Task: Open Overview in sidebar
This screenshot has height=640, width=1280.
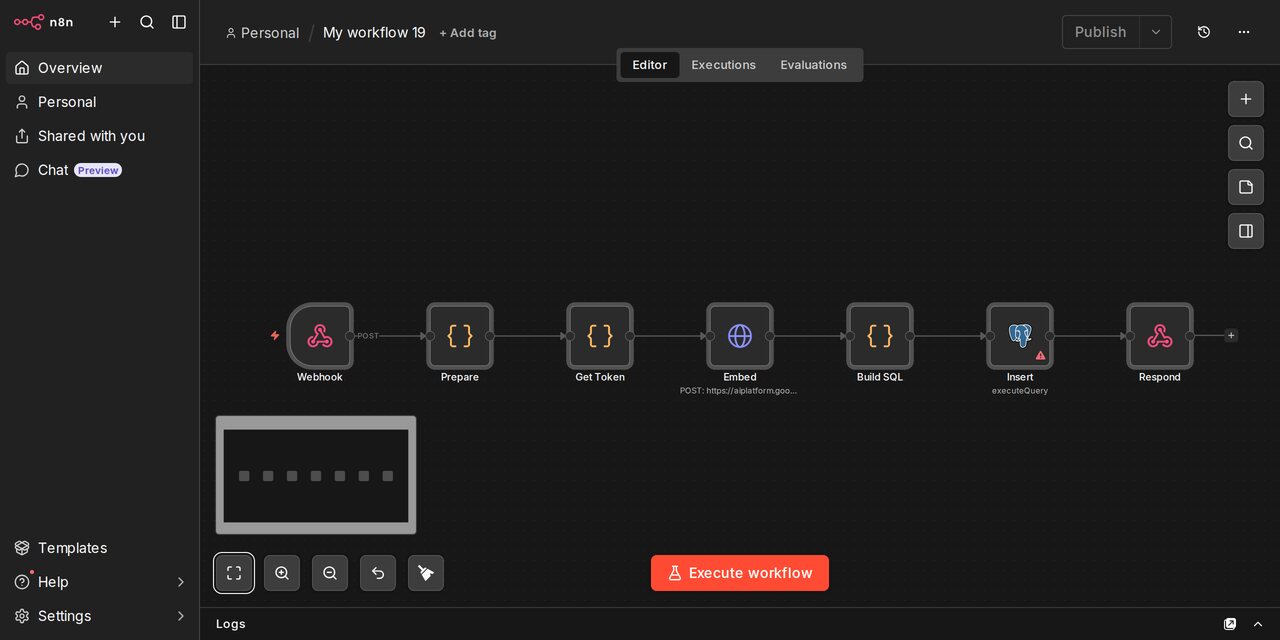Action: coord(100,68)
